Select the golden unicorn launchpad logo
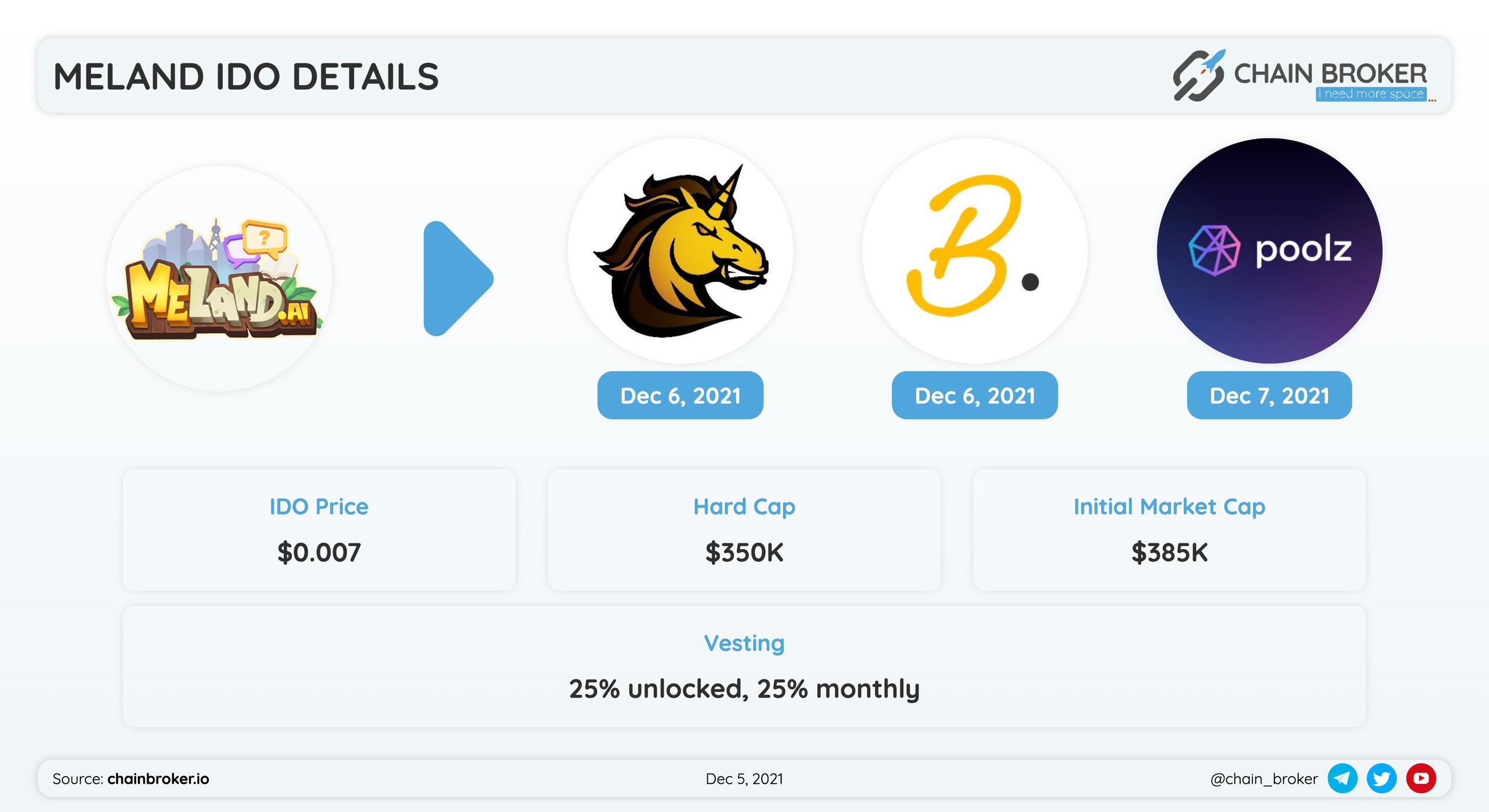1489x812 pixels. click(x=680, y=251)
